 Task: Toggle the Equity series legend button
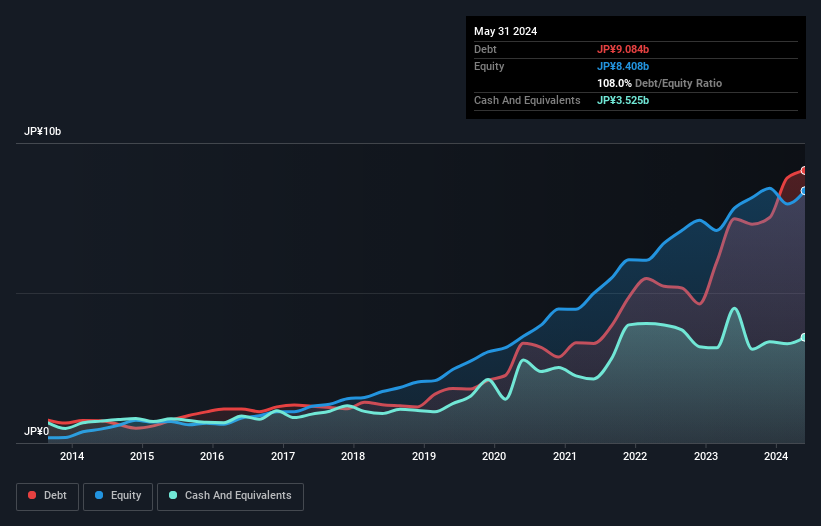click(118, 496)
